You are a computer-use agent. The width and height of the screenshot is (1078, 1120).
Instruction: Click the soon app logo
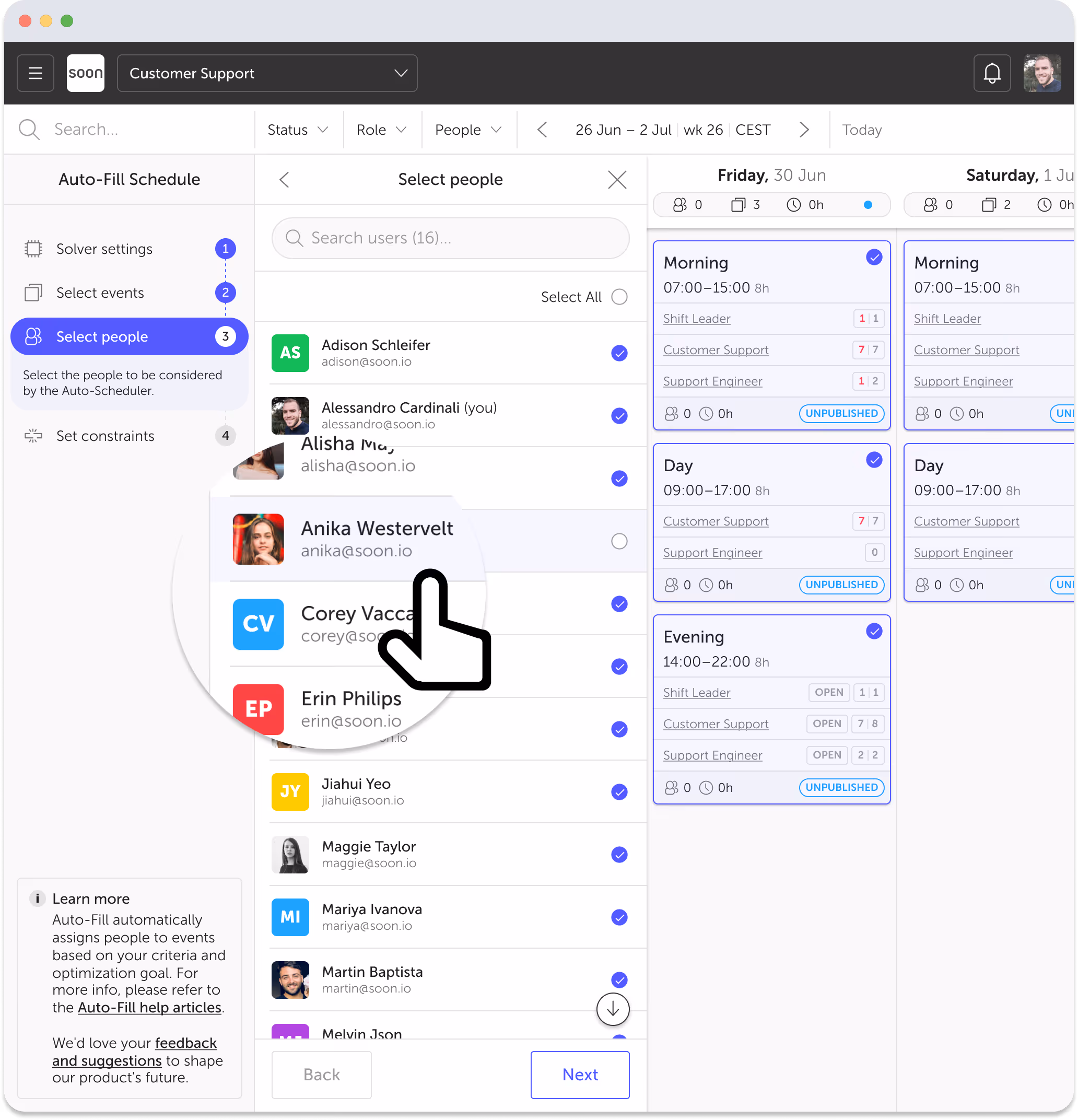85,73
